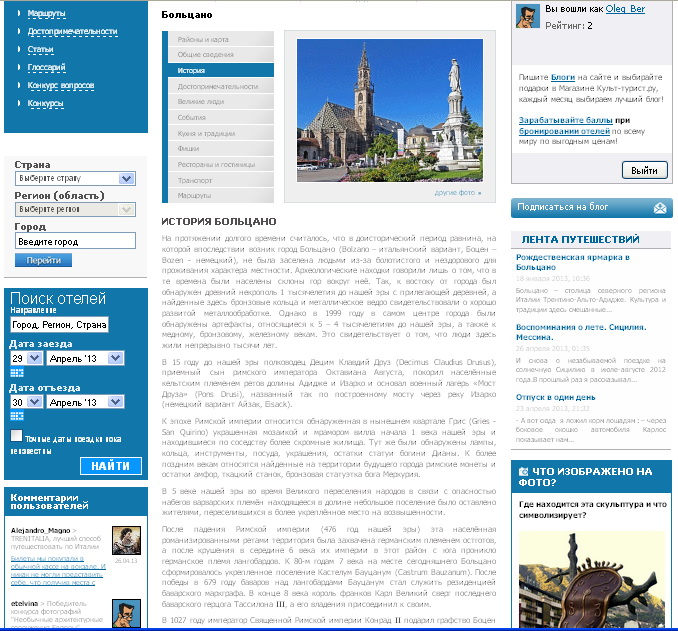Open check-in day dropdown showing 29

tap(26, 358)
